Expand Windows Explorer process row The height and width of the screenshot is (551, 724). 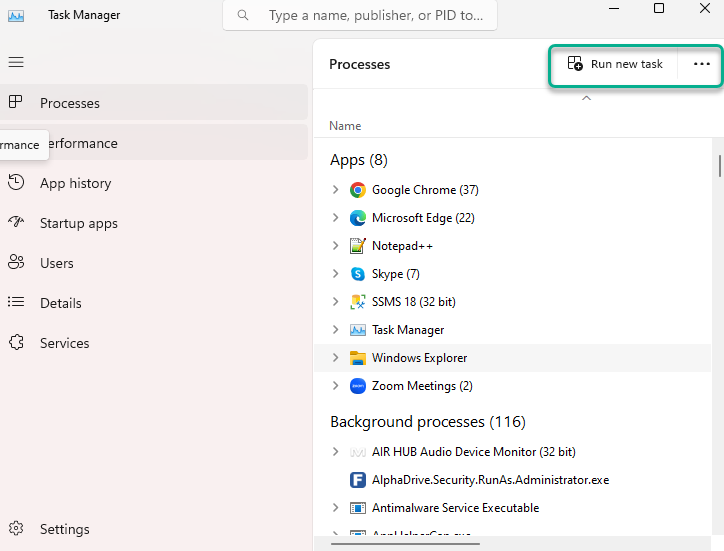(336, 357)
